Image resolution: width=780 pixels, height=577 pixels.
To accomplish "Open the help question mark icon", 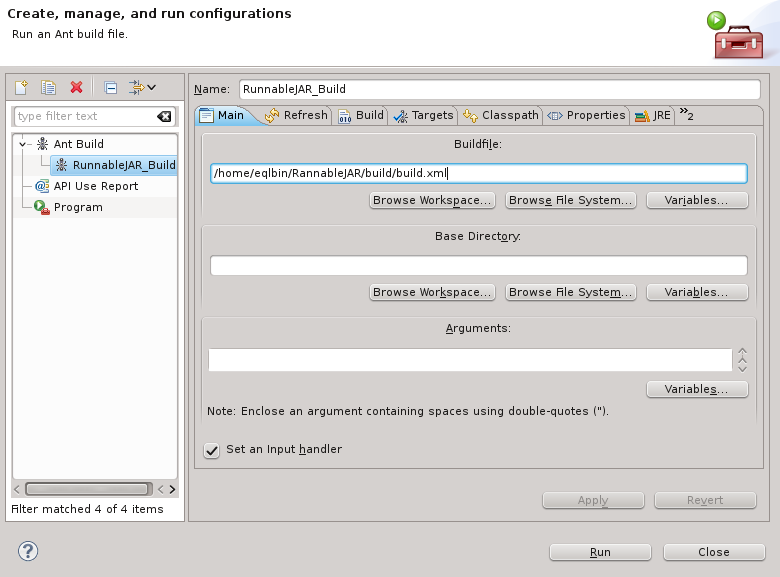I will coord(28,551).
